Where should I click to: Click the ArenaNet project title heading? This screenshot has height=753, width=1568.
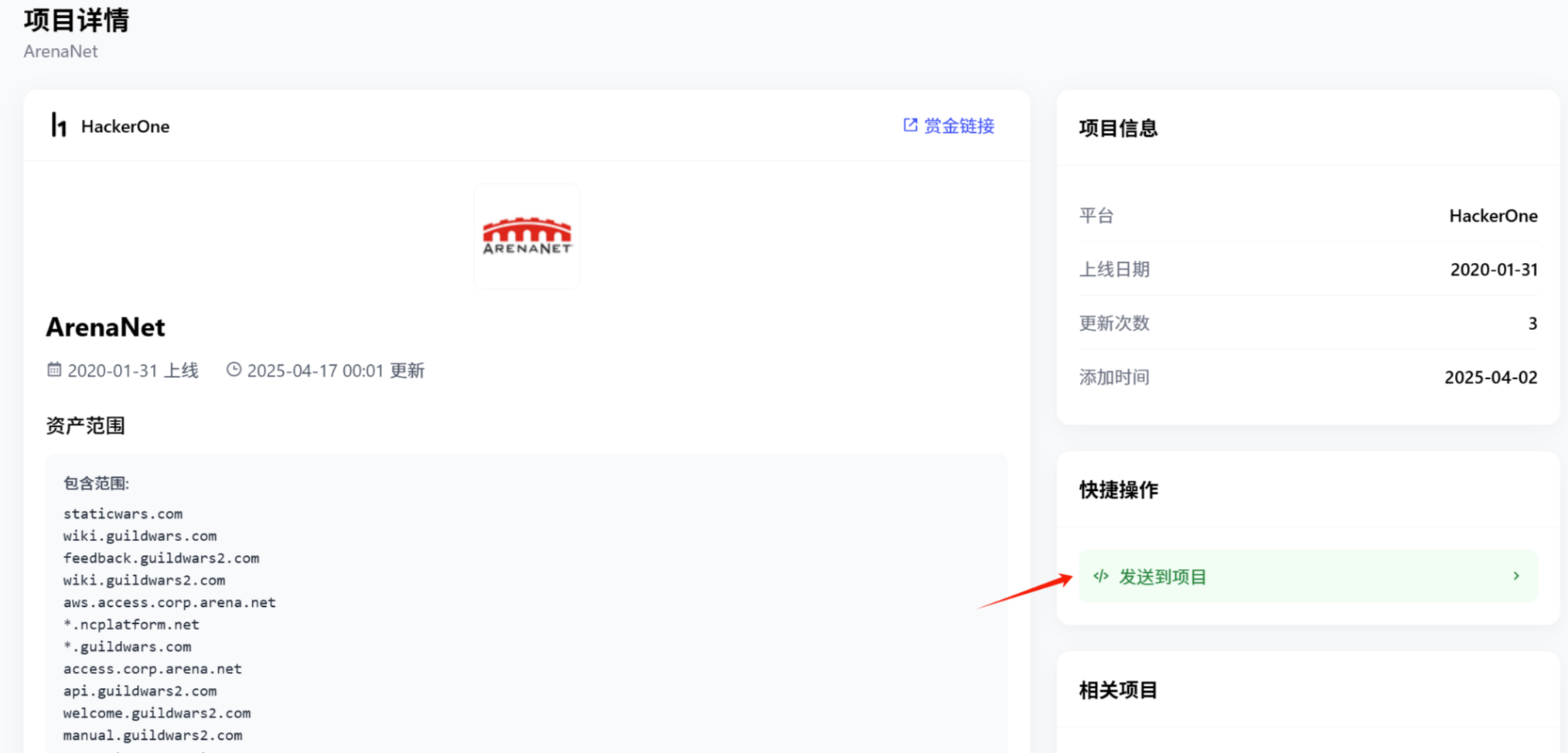(105, 327)
